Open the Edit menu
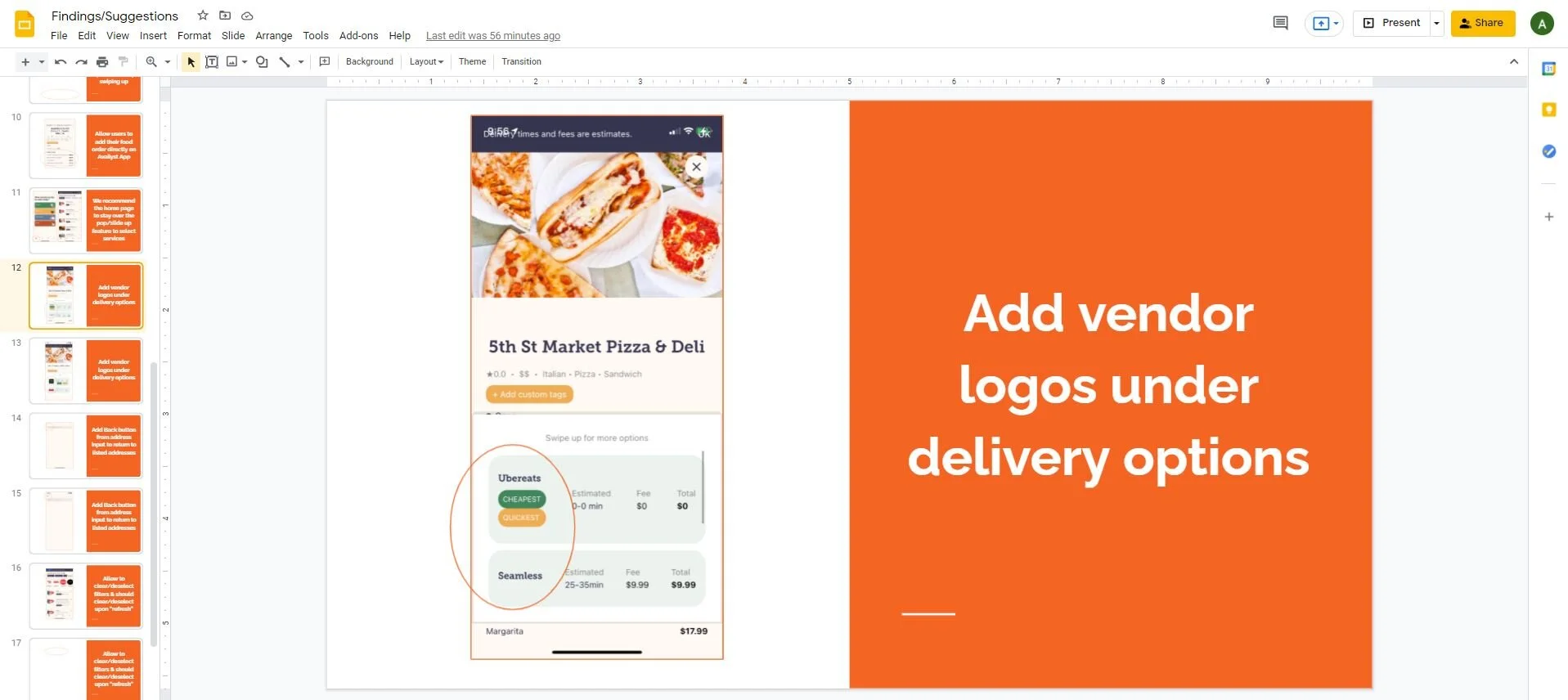 point(87,35)
